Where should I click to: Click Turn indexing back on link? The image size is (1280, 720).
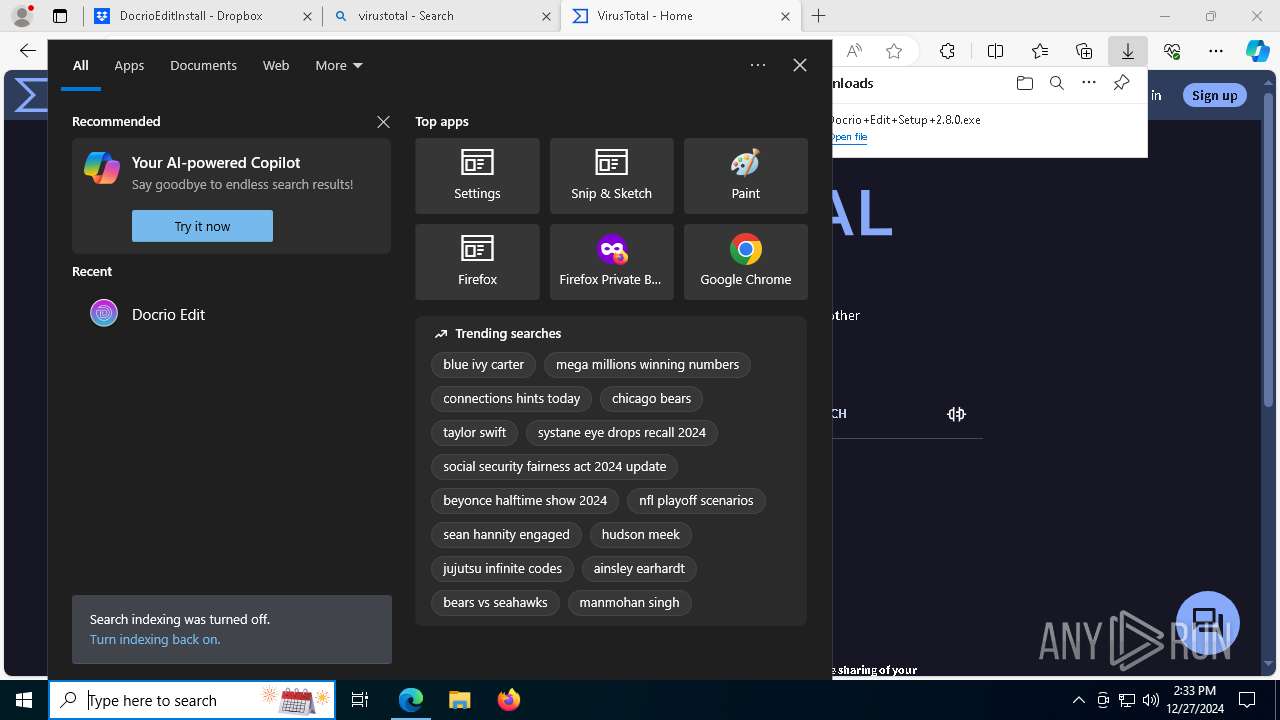[x=155, y=639]
